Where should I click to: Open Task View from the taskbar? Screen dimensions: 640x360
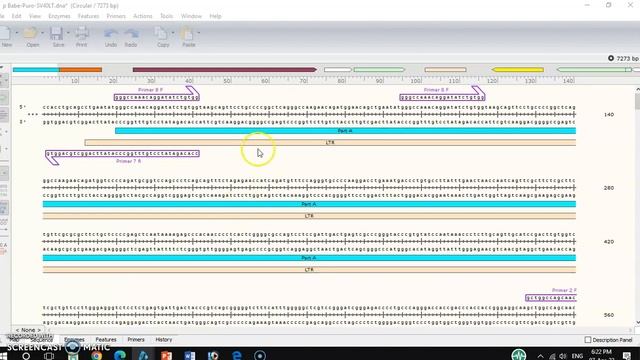[49, 356]
